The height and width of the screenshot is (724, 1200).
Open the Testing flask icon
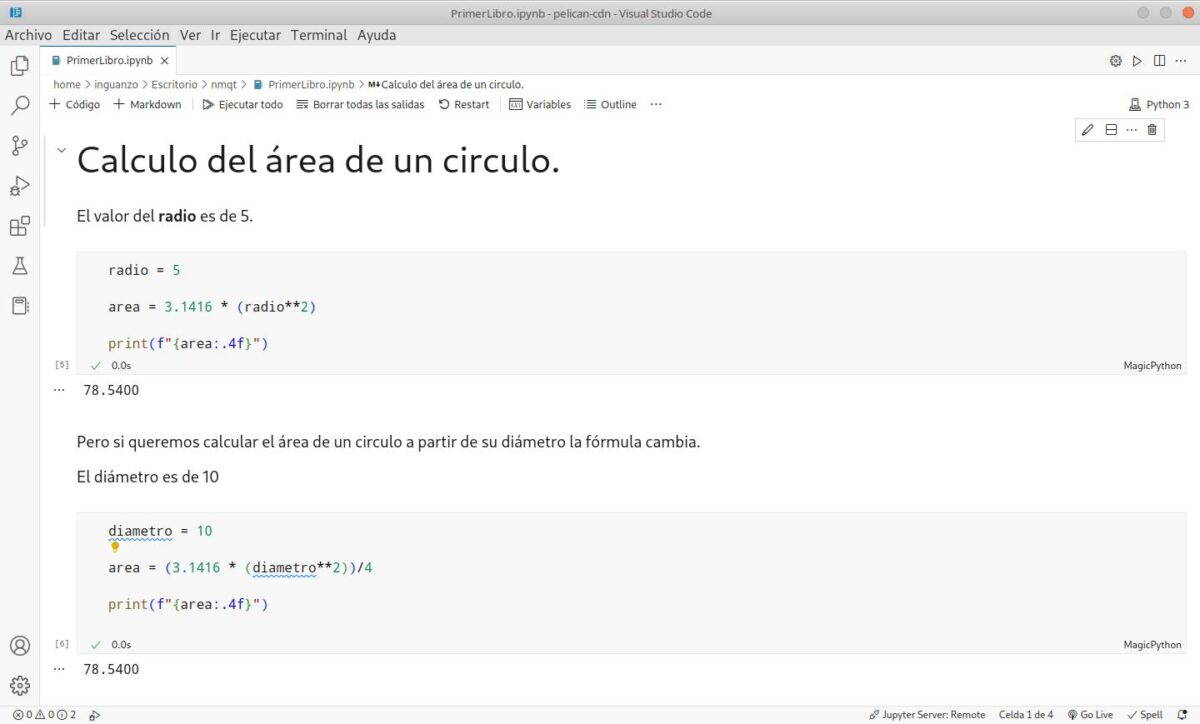(21, 265)
